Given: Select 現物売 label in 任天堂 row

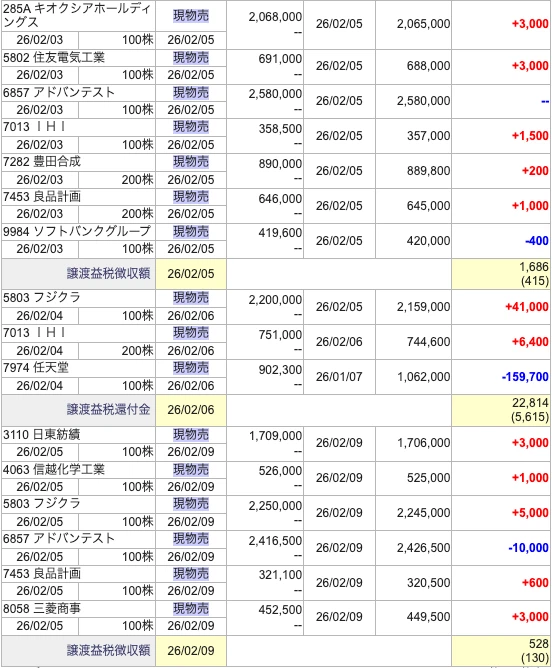Looking at the screenshot, I should point(191,368).
